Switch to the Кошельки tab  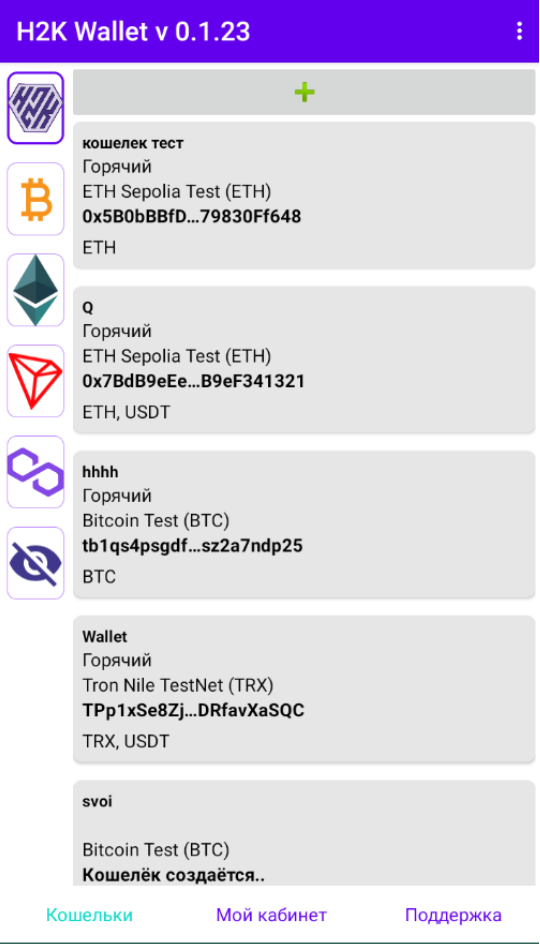(x=89, y=915)
